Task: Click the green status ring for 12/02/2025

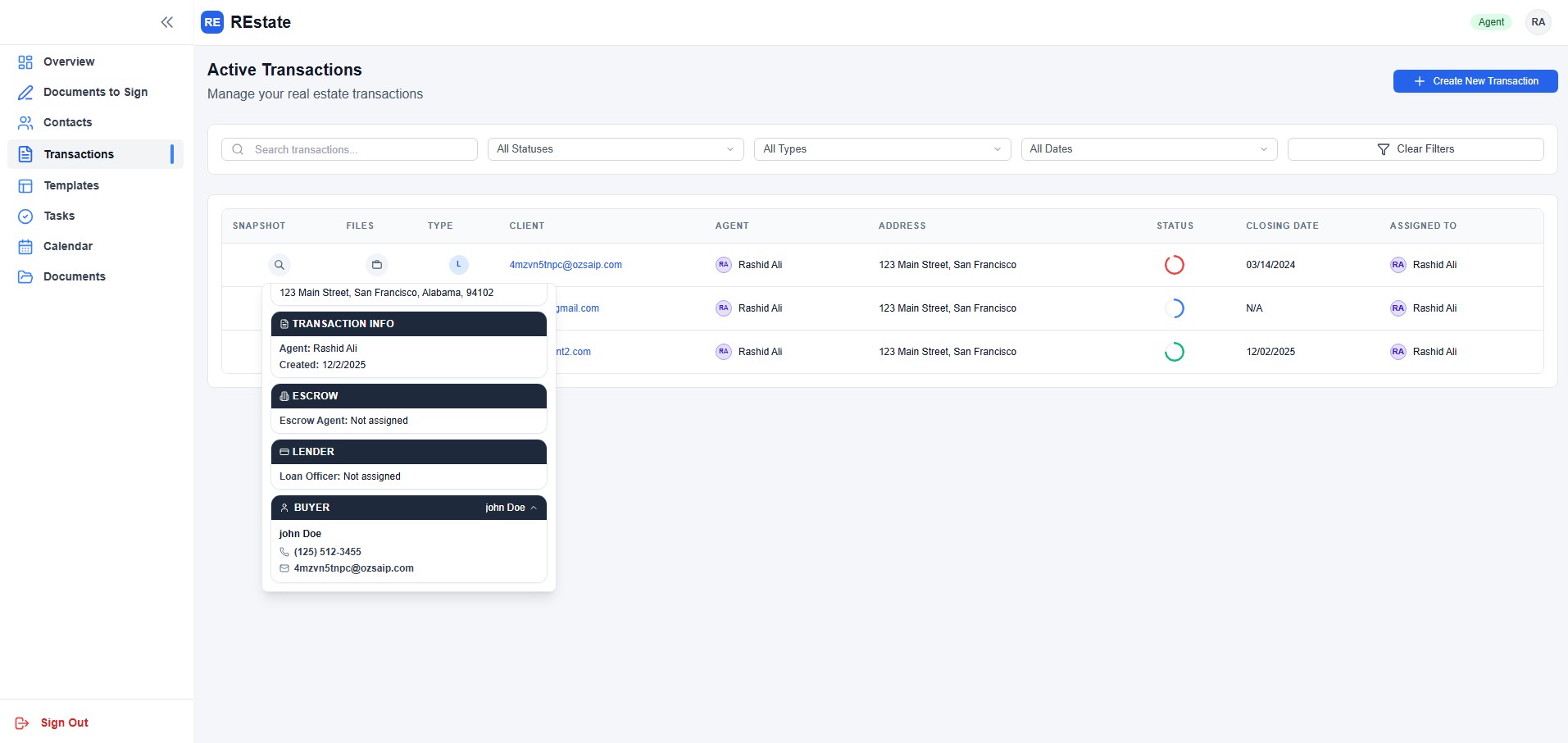Action: point(1175,352)
